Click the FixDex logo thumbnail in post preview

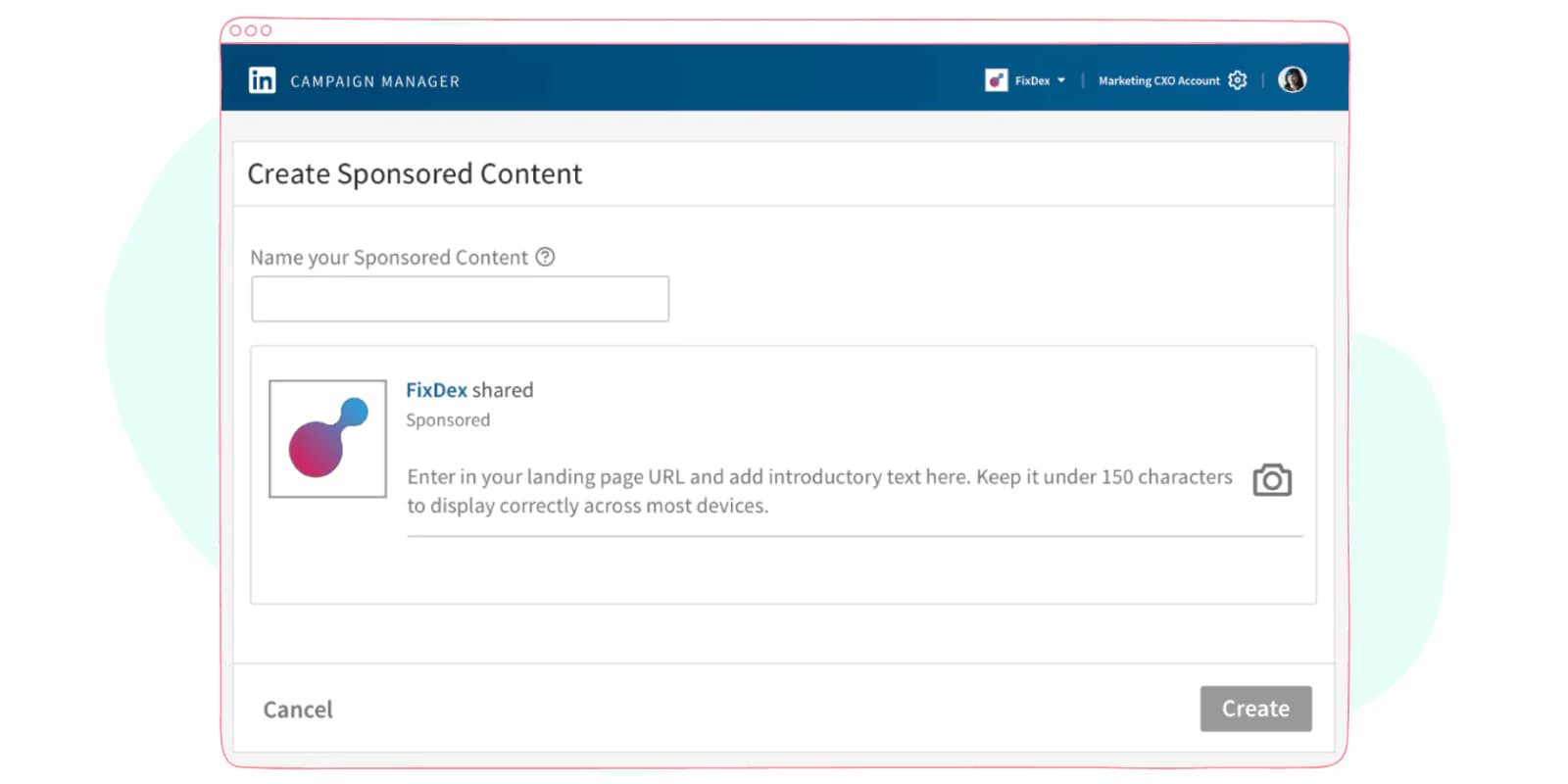coord(327,438)
